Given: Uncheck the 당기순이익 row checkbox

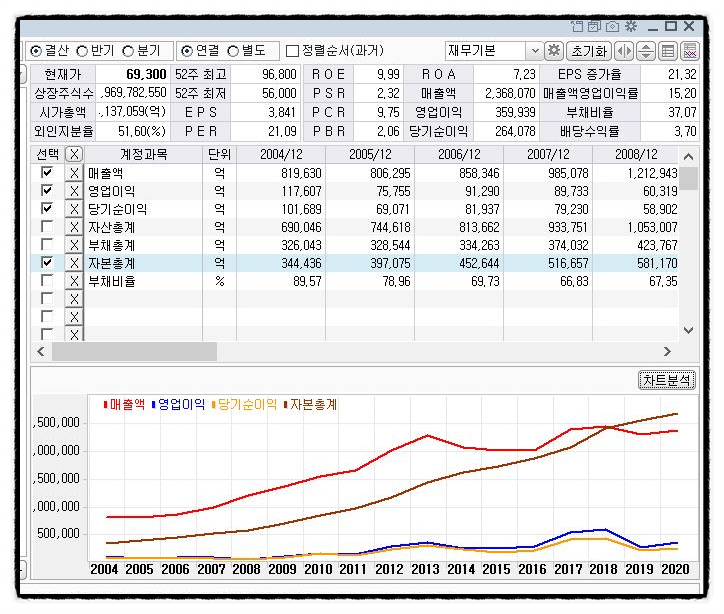Looking at the screenshot, I should (47, 208).
